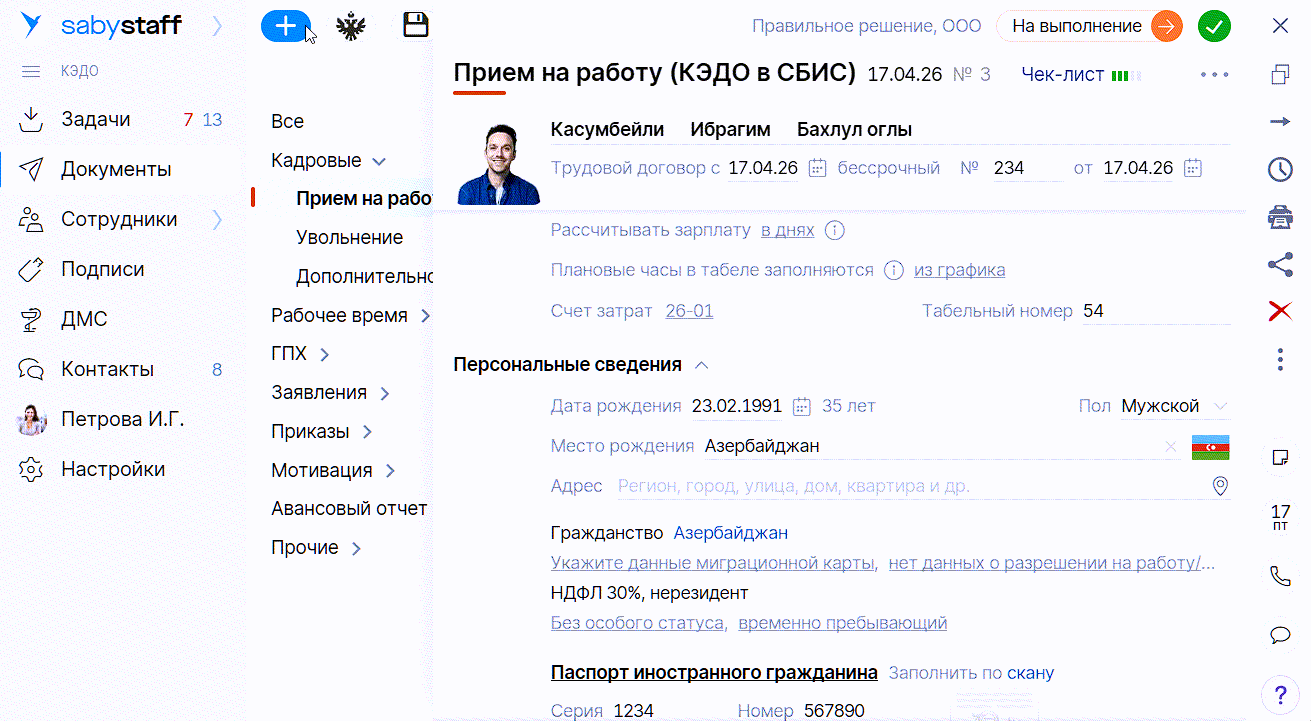Open the Настройки menu item

point(112,469)
